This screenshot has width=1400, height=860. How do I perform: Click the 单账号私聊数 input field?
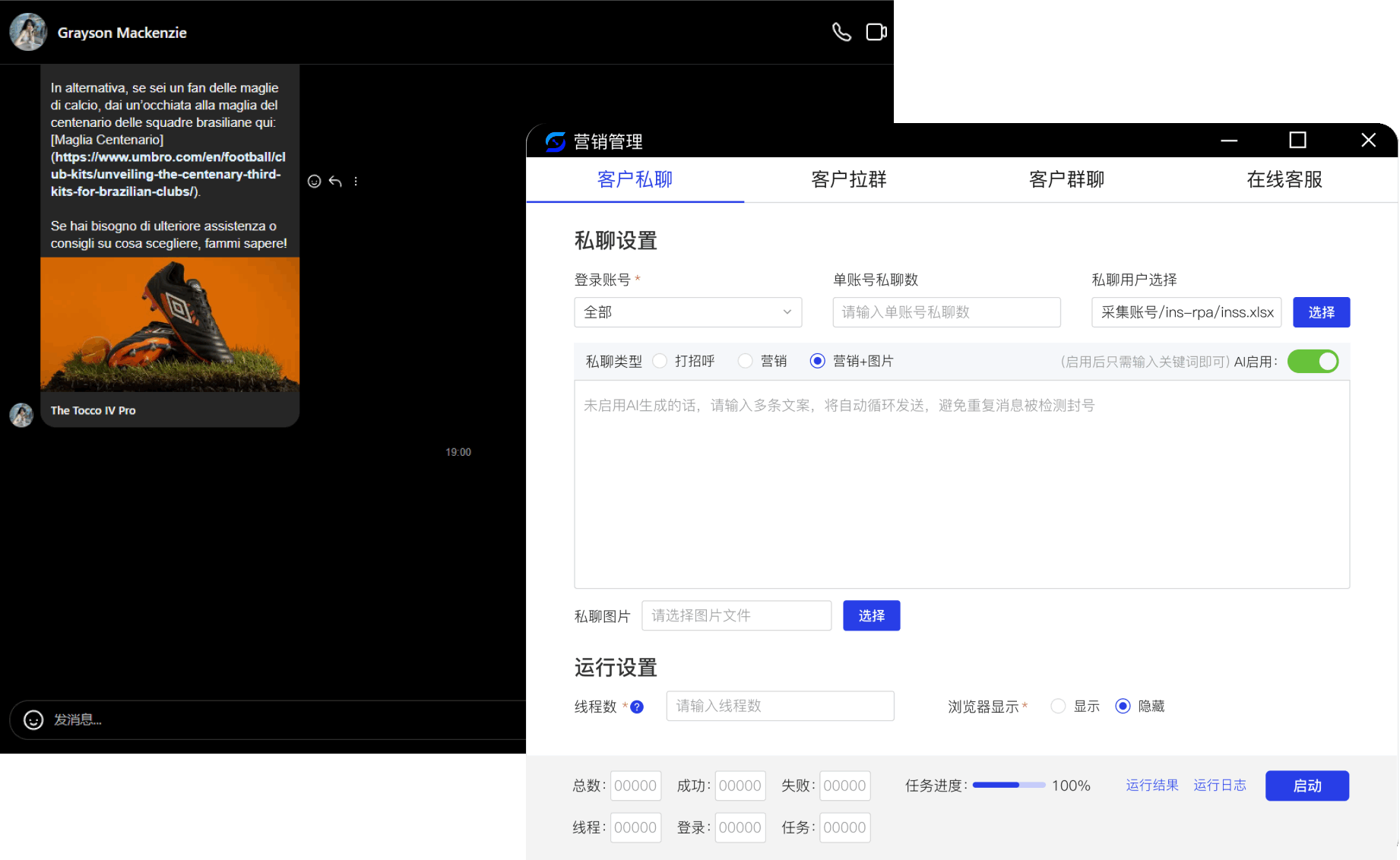pyautogui.click(x=946, y=312)
